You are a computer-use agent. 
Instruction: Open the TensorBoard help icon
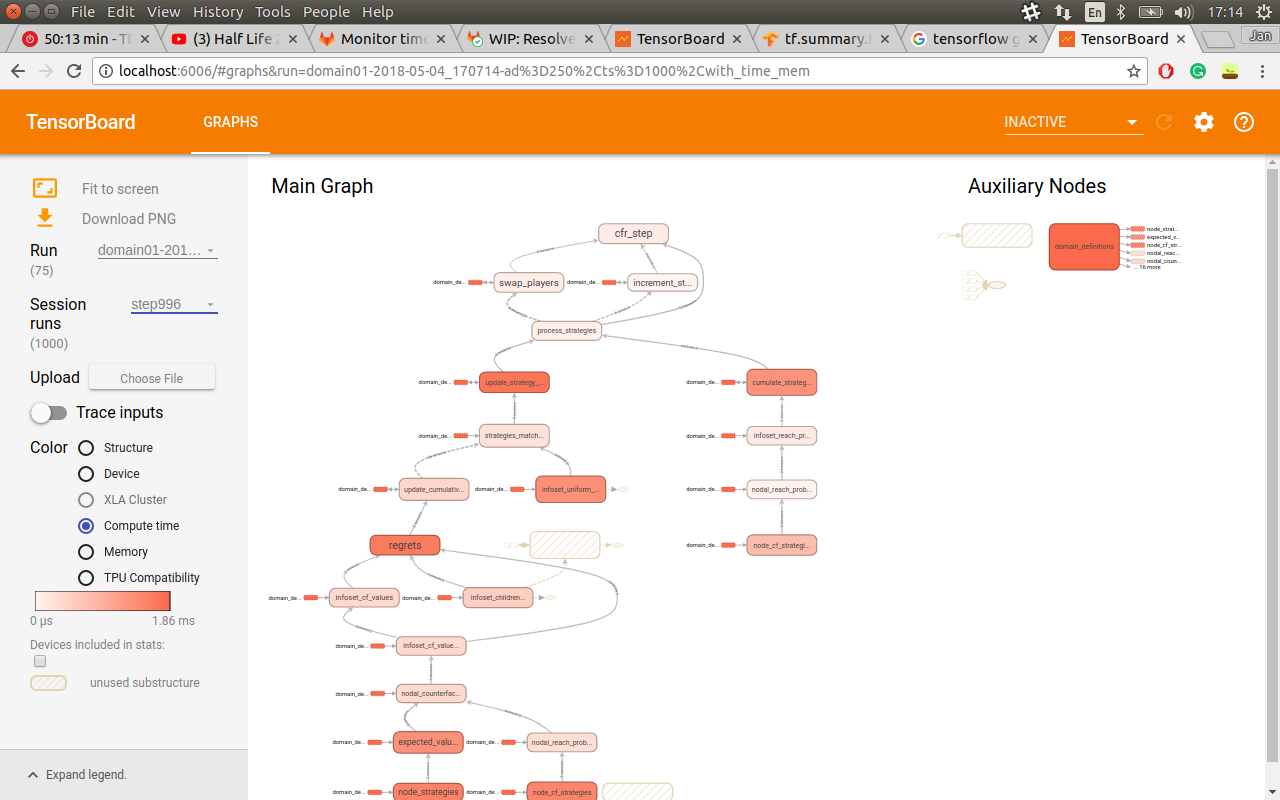tap(1244, 122)
